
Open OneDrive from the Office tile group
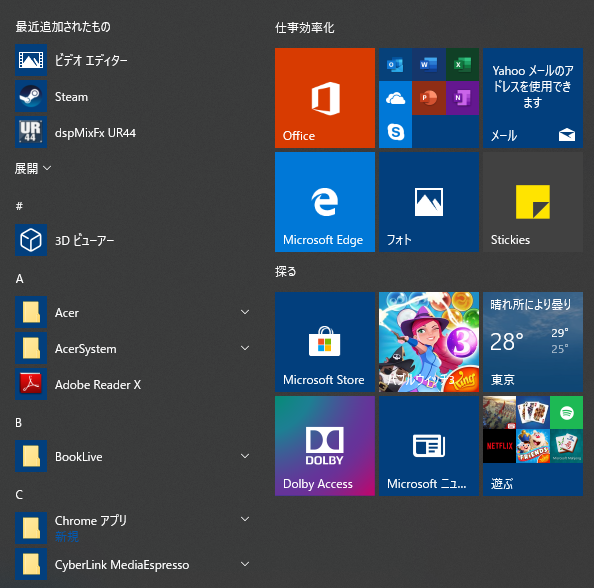(x=395, y=98)
